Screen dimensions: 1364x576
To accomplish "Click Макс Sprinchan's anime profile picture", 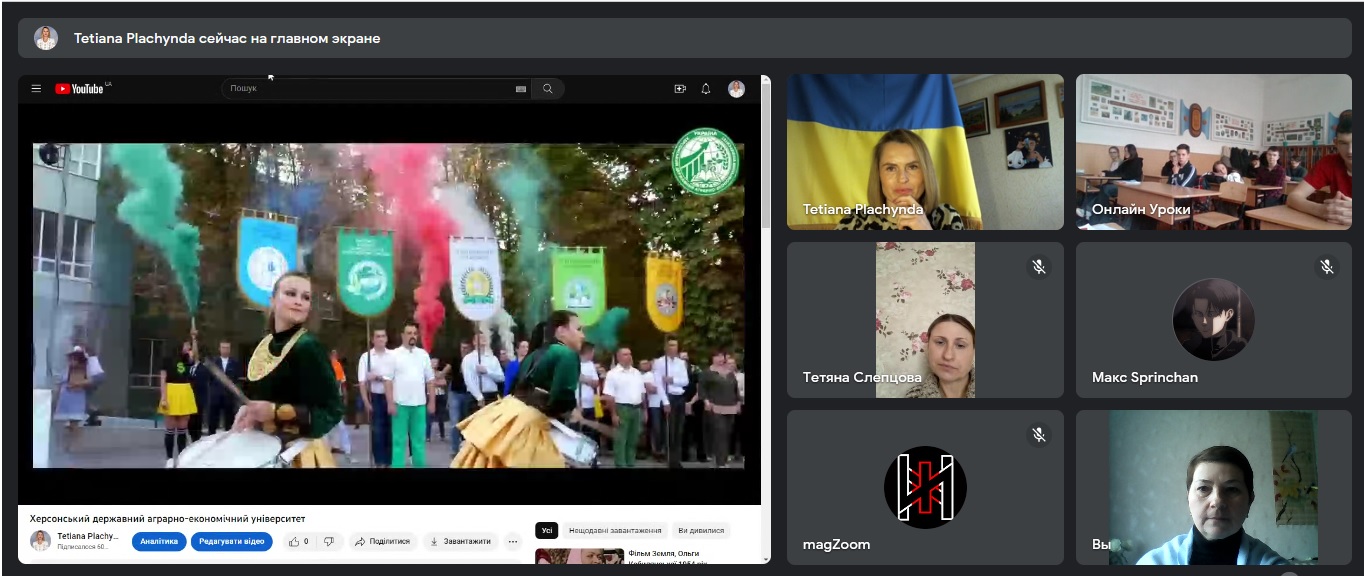I will click(1214, 319).
